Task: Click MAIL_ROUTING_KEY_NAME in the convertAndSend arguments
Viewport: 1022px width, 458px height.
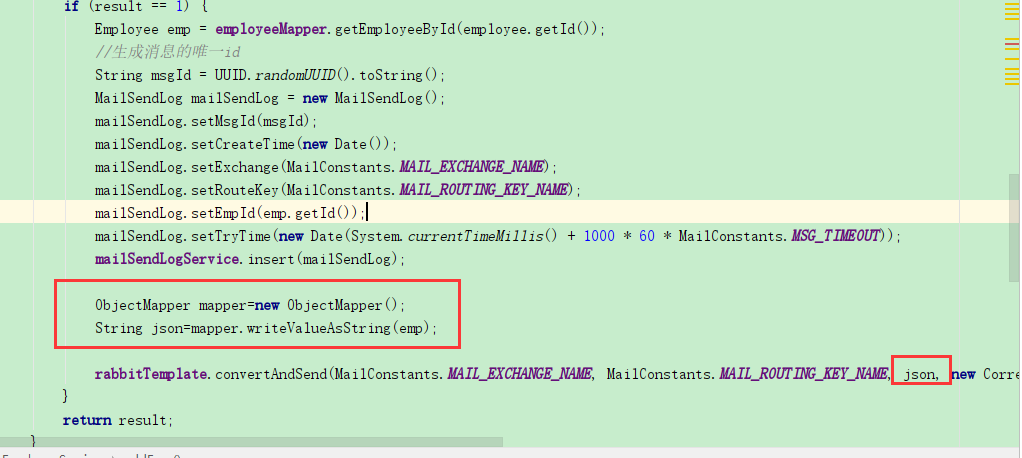Action: coord(804,374)
